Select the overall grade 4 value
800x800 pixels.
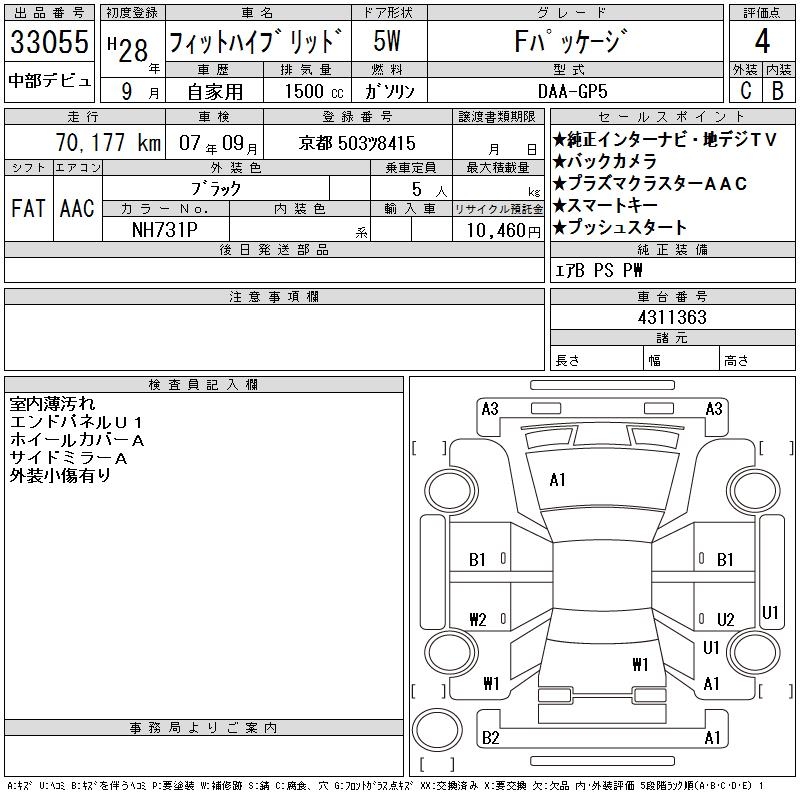(762, 41)
